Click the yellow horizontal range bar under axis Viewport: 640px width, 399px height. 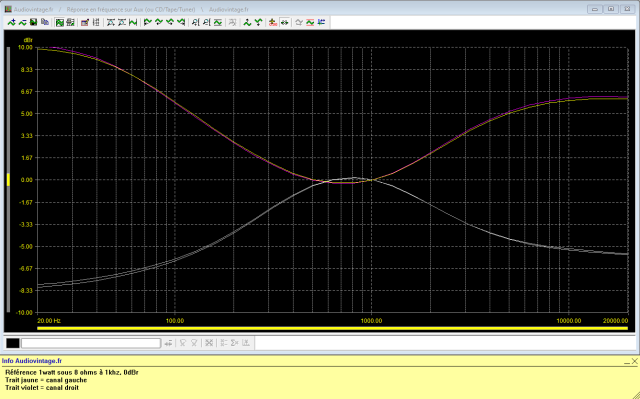coord(332,328)
